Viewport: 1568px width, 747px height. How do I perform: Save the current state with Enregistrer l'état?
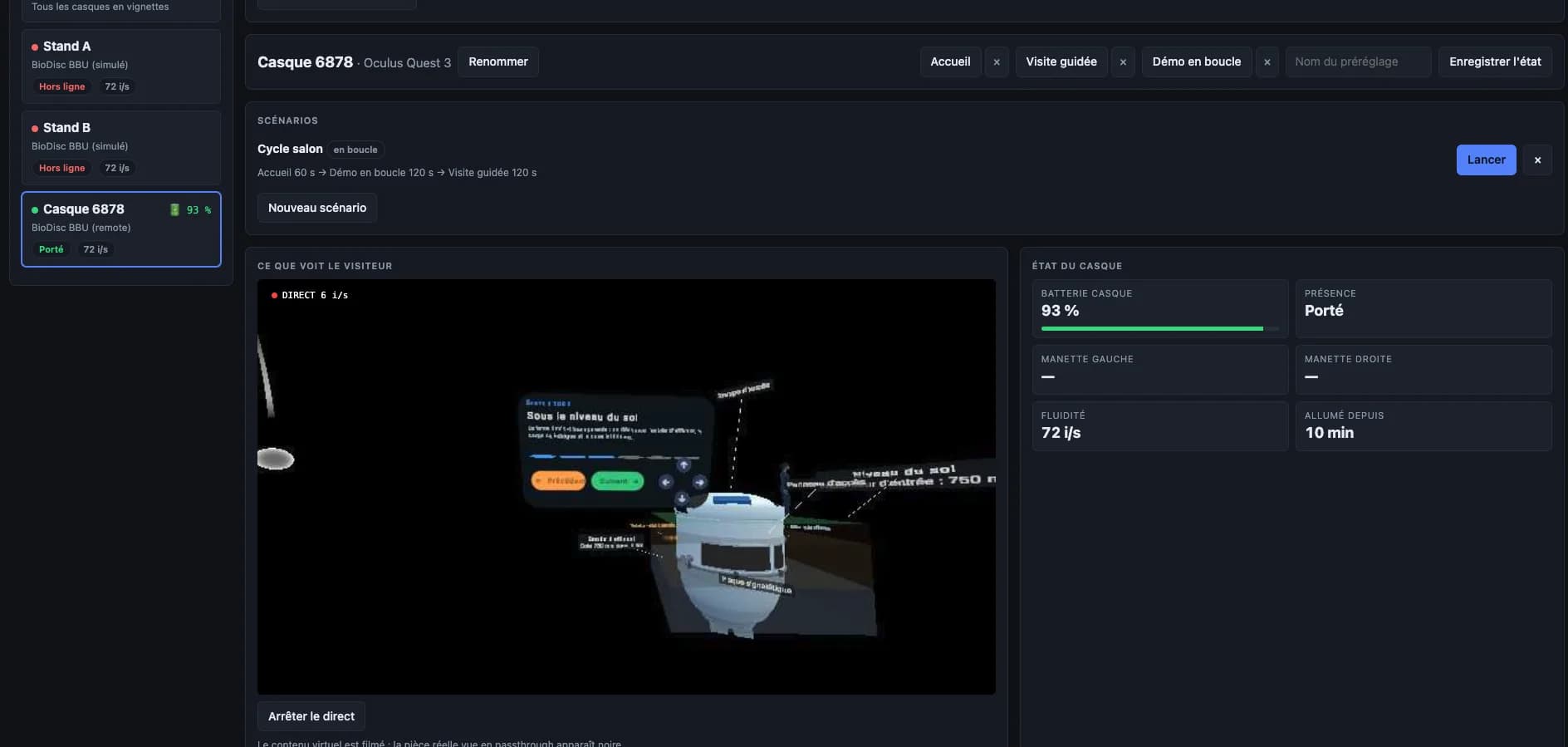(1495, 62)
